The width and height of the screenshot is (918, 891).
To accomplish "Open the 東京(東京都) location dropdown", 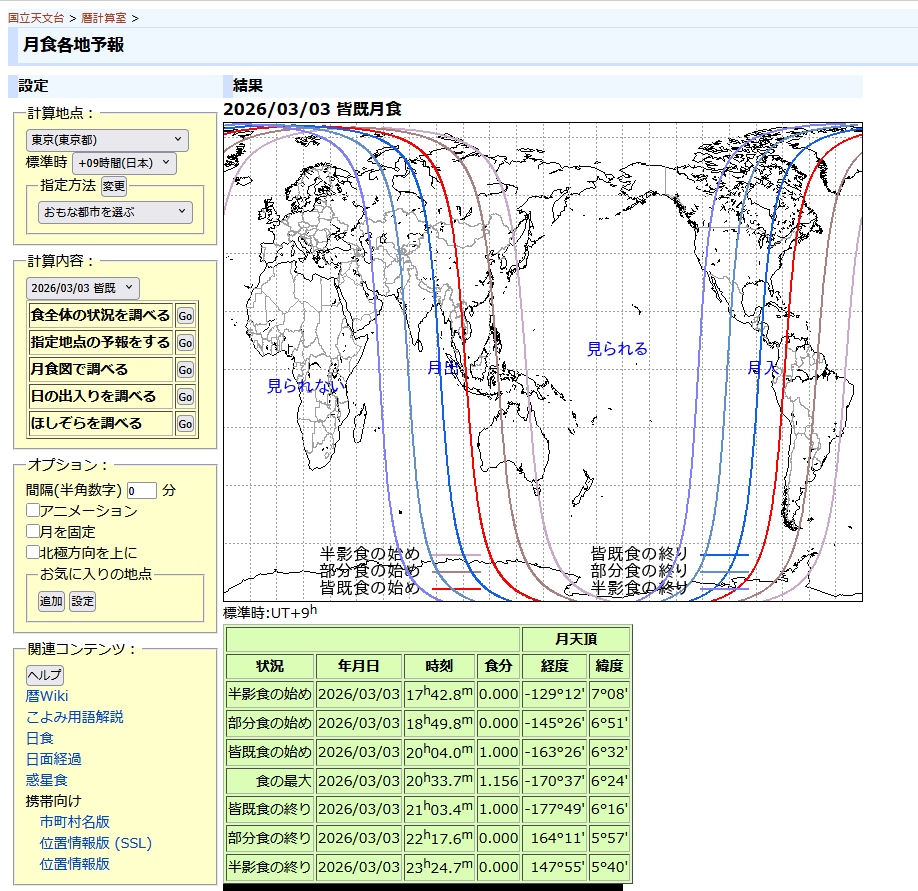I will [107, 140].
